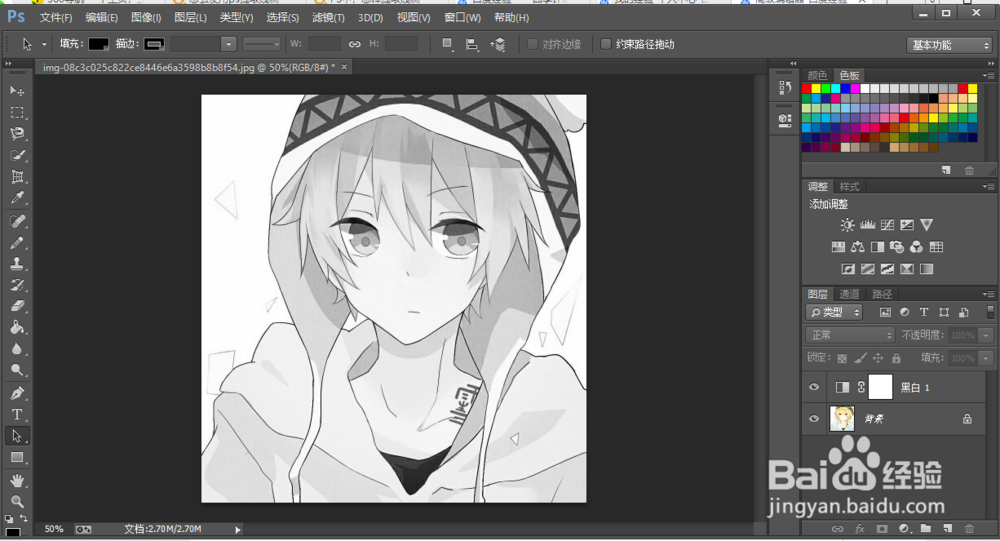
Task: Select the Blur tool
Action: click(x=17, y=349)
